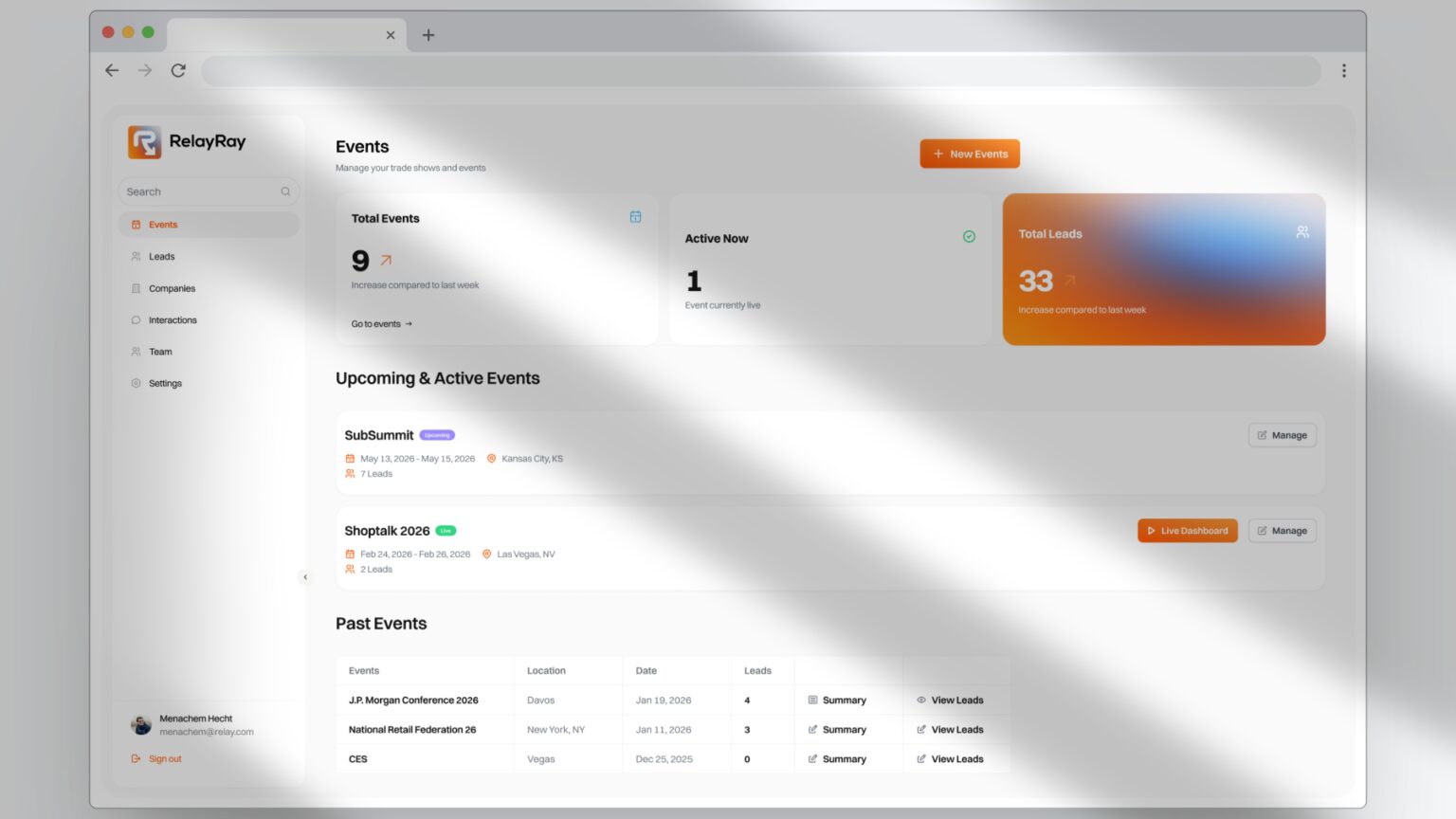Open Settings from the sidebar

point(165,384)
